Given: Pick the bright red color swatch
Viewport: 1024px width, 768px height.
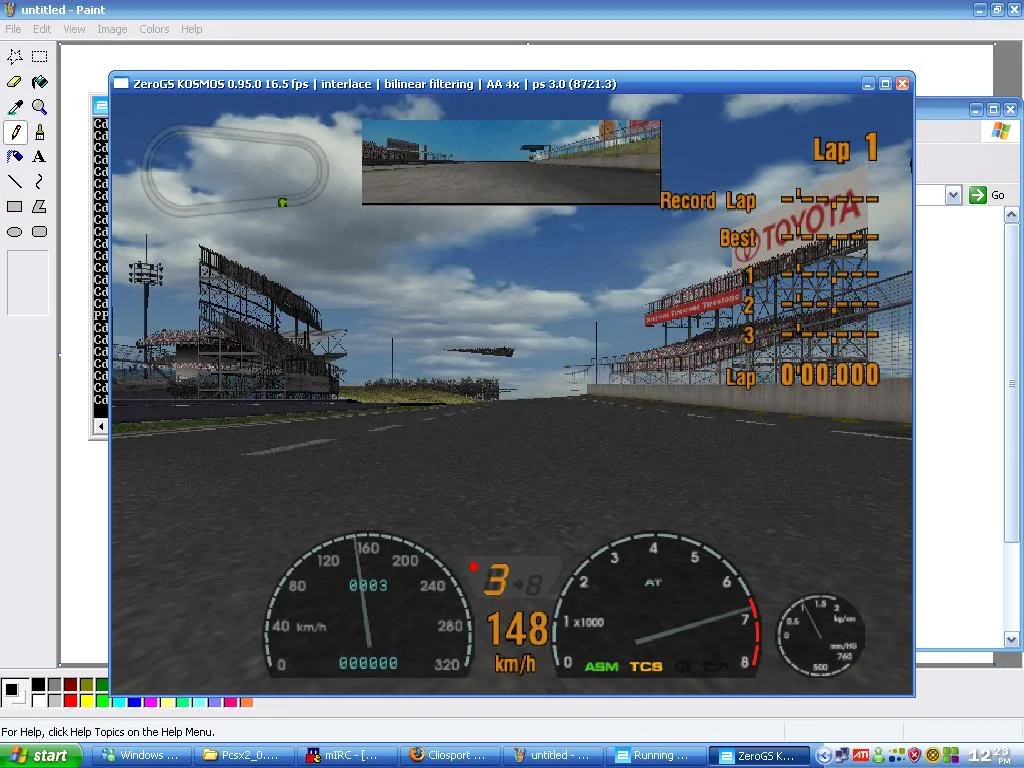Looking at the screenshot, I should (x=71, y=701).
